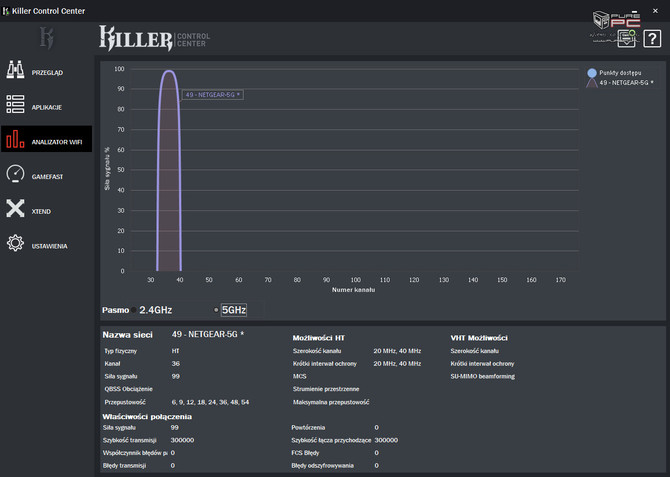Click the Punkty dostępu blue legend circle
This screenshot has height=477, width=670.
point(592,73)
